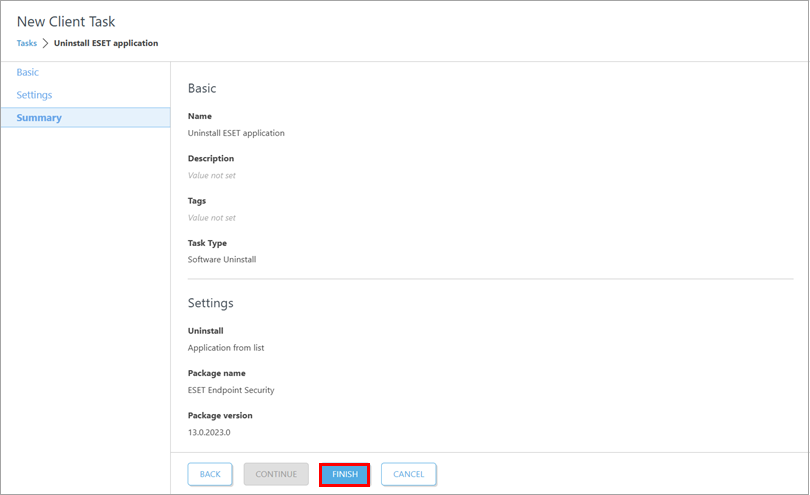Click the greyed-out CONTINUE button
Viewport: 810px width, 495px height.
click(276, 474)
